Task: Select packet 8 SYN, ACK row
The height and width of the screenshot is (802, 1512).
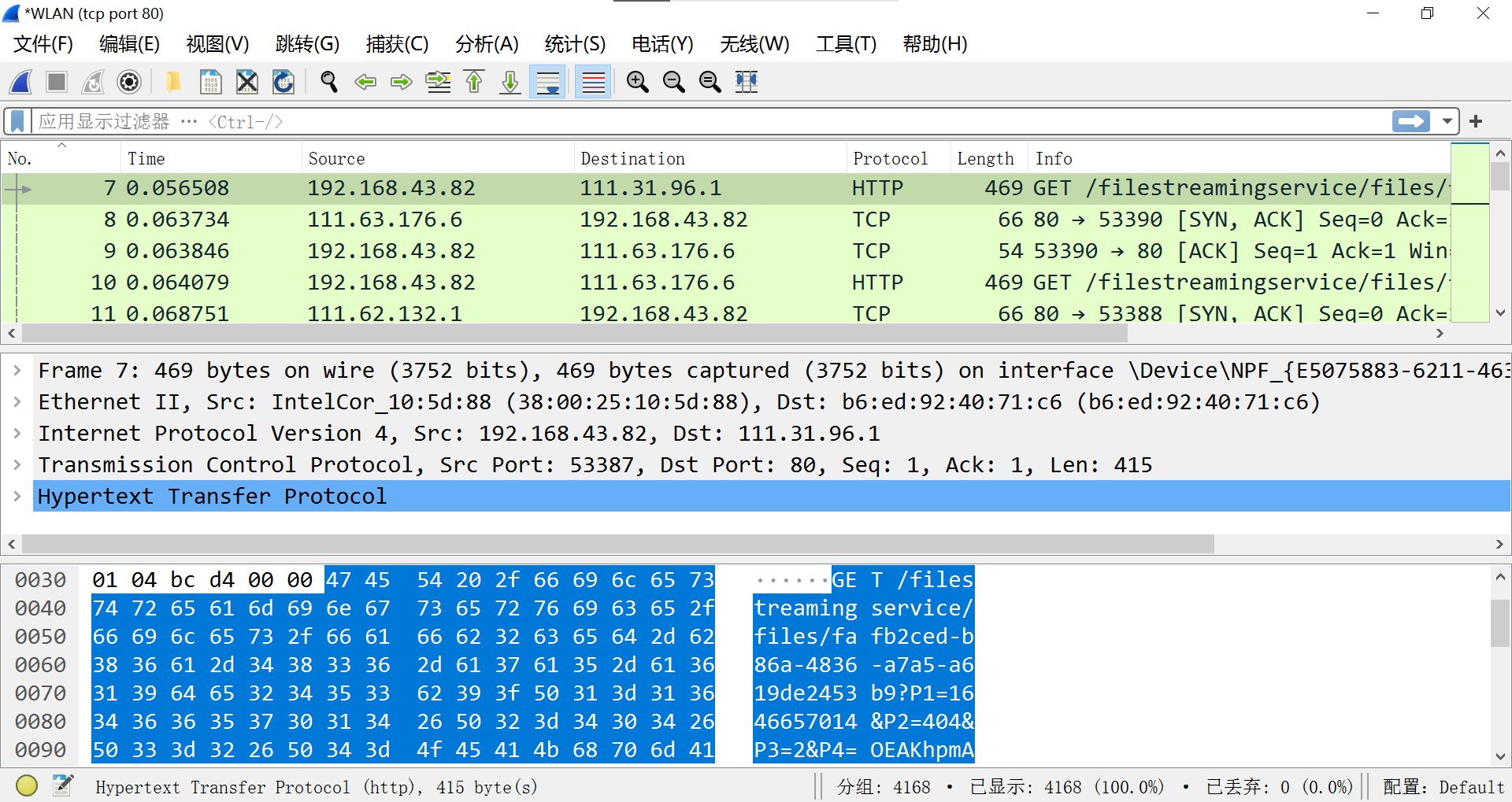Action: point(725,220)
